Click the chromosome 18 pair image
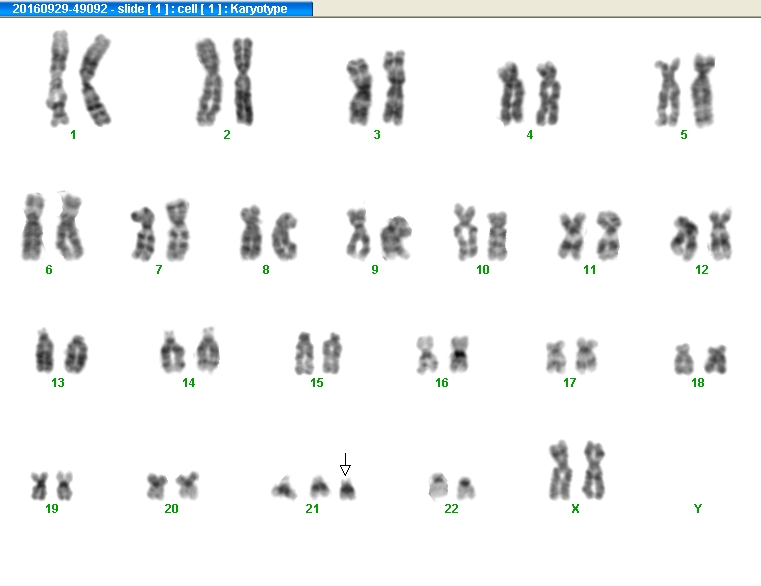 click(700, 359)
